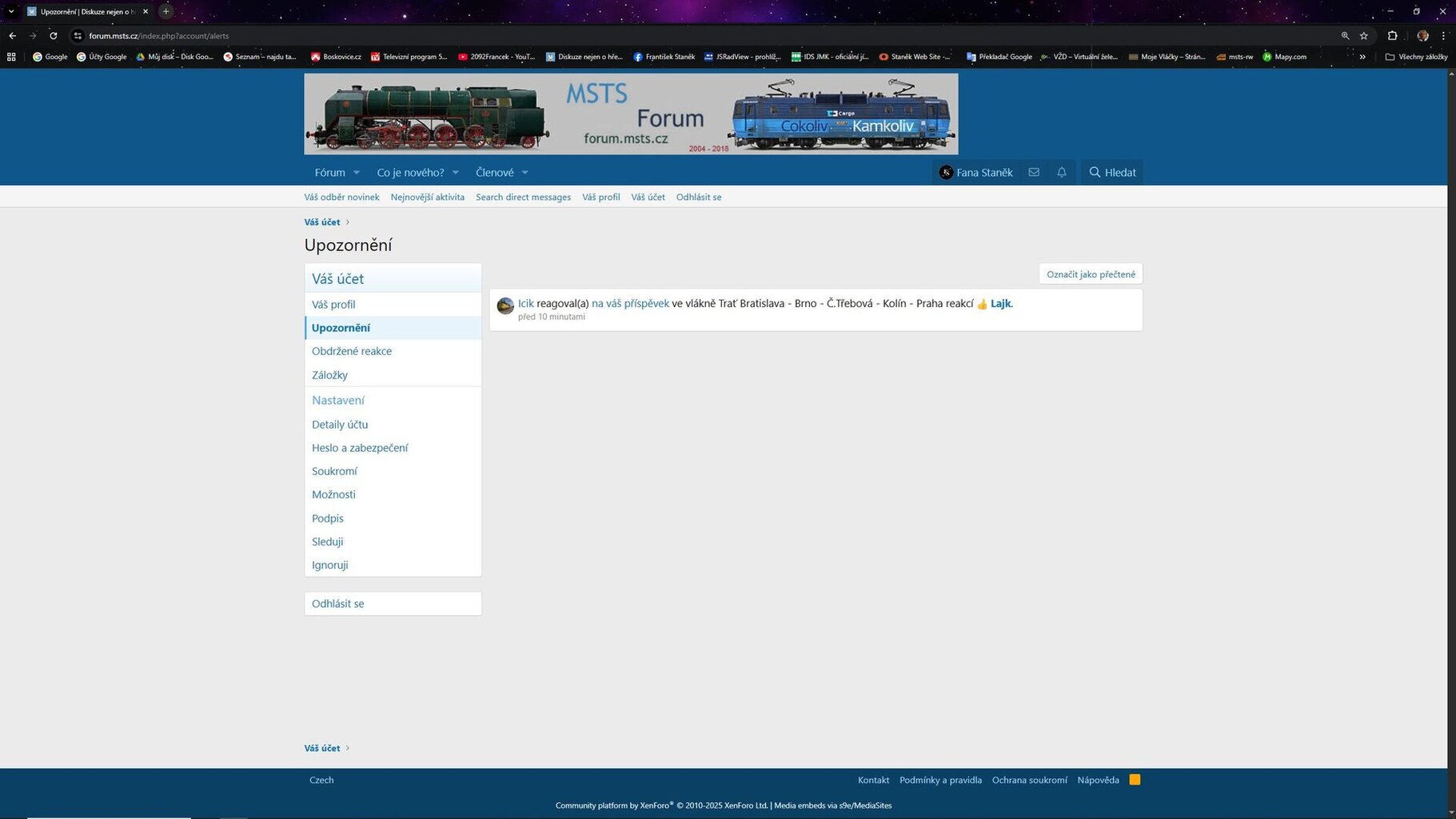Screen dimensions: 1456x819
Task: Expand the Co je nového? dropdown arrow
Action: pos(456,173)
